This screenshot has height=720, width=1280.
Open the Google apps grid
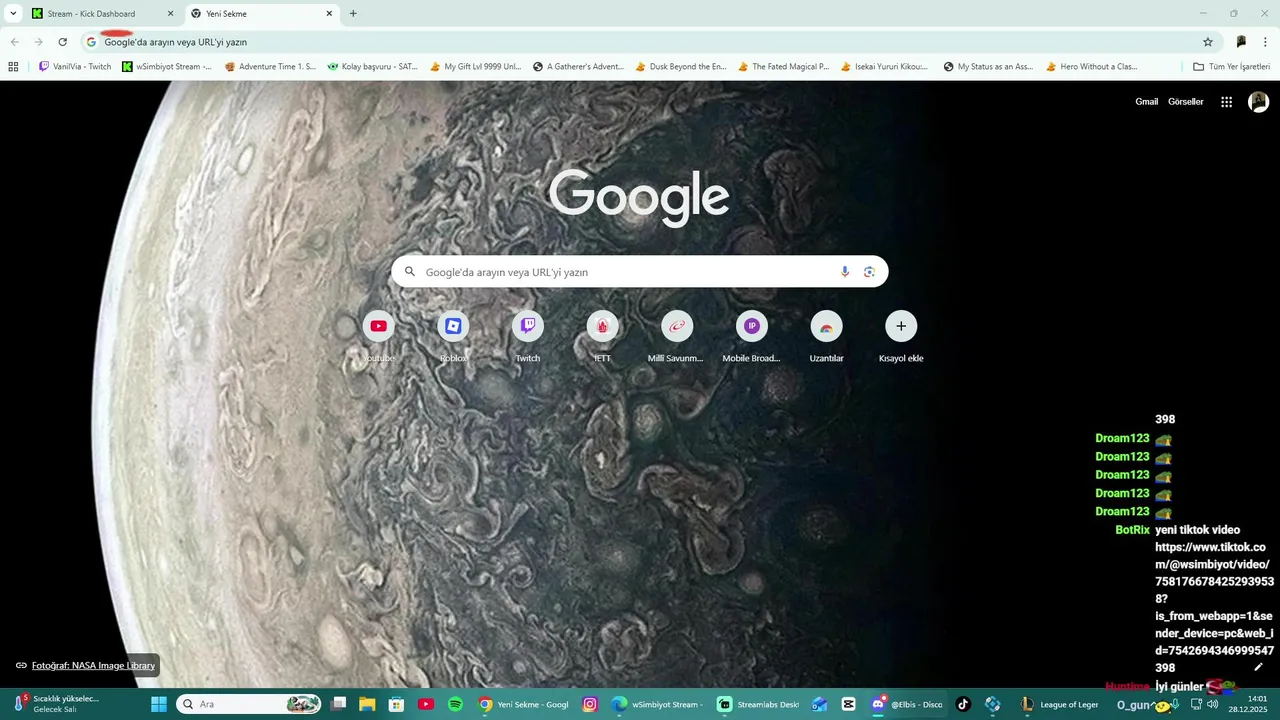coord(1226,102)
